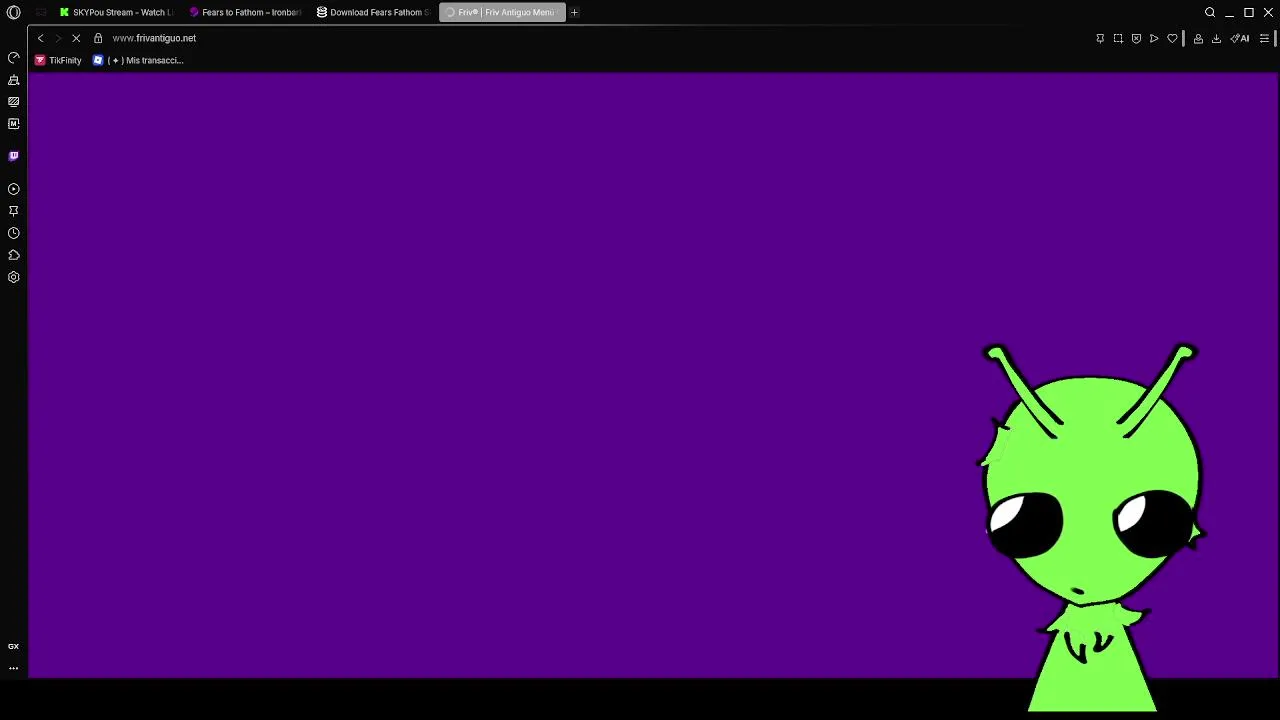Open profile/account icon in toolbar
1280x720 pixels.
pos(1198,38)
